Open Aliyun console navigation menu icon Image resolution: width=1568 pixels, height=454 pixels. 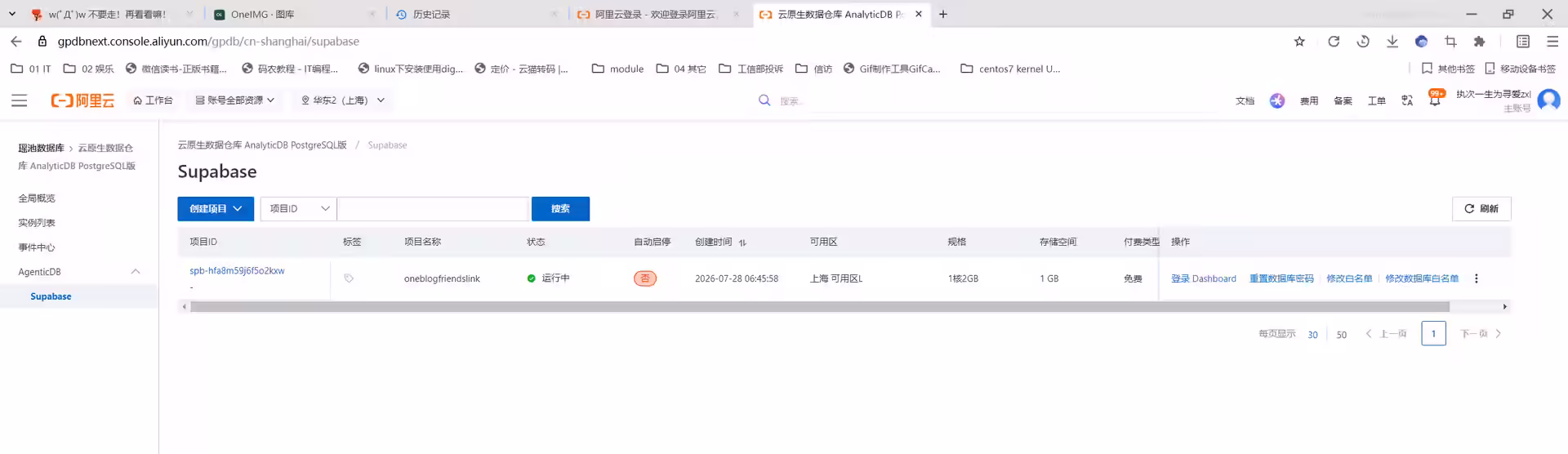(x=20, y=100)
